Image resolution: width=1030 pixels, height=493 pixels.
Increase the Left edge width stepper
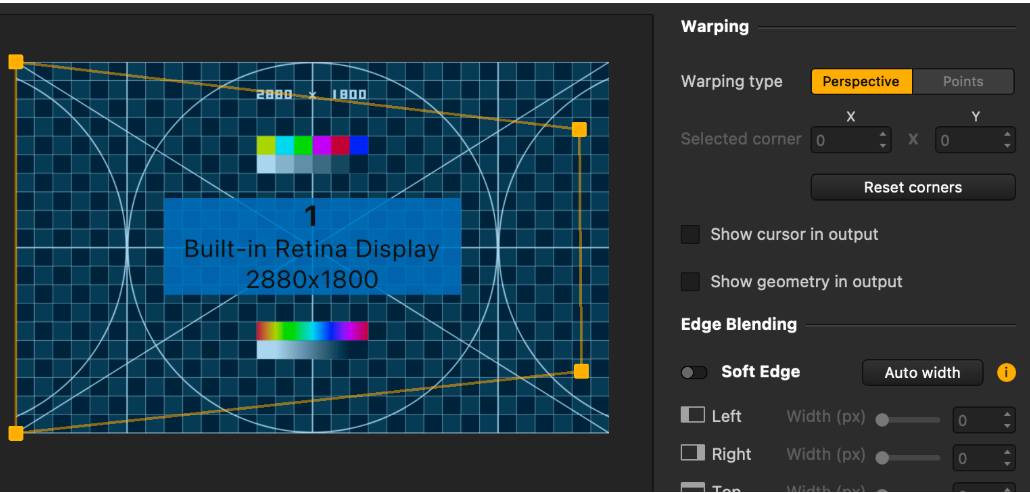(x=1008, y=414)
